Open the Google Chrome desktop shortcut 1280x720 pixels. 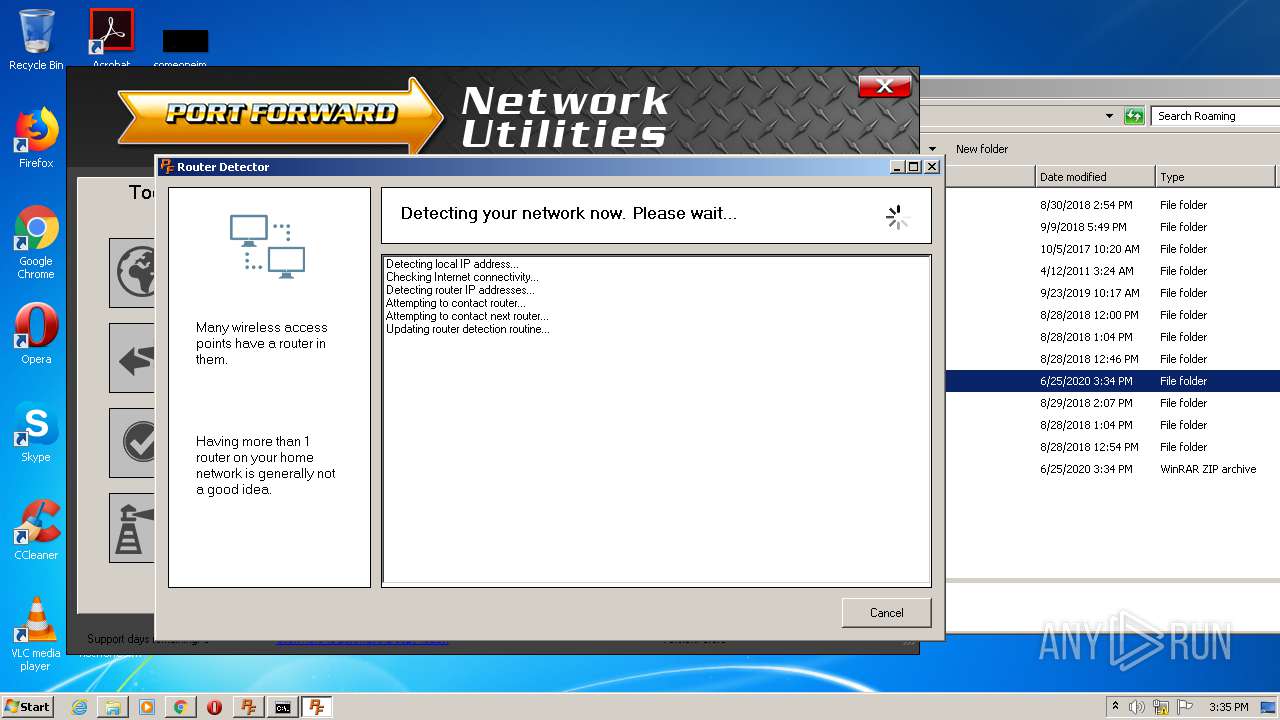[x=36, y=242]
